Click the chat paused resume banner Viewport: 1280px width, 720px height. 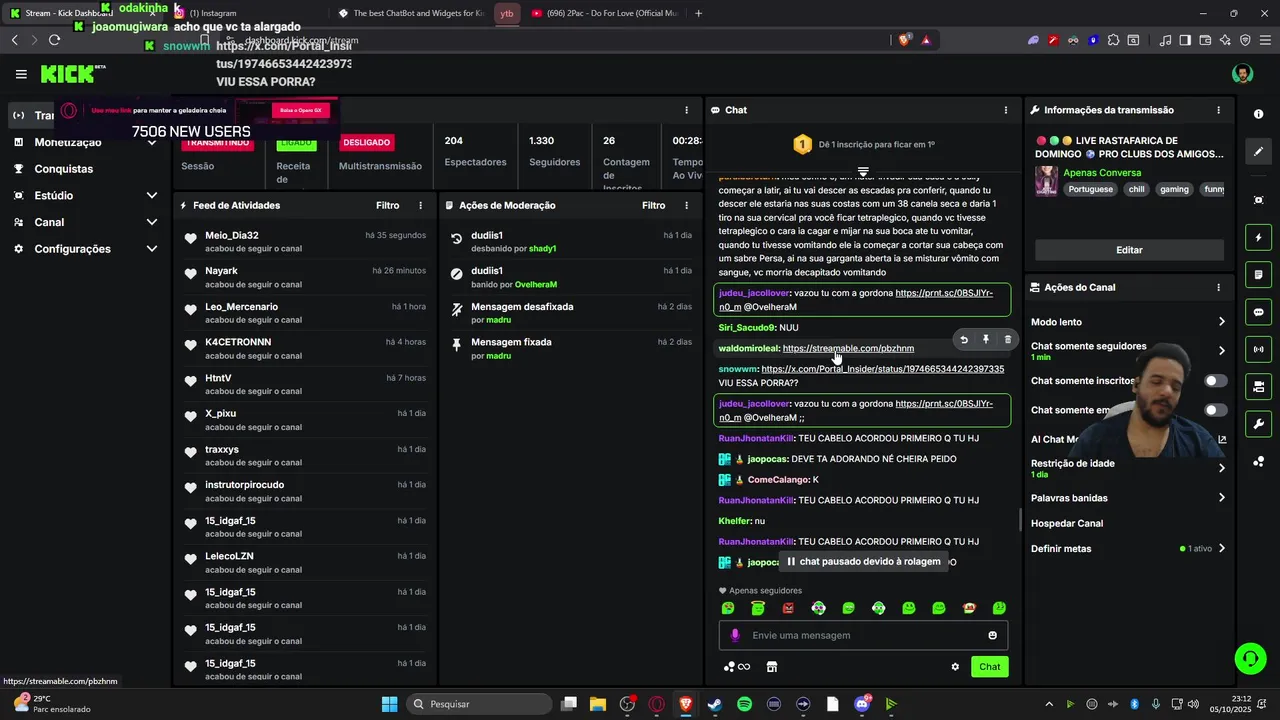tap(864, 562)
